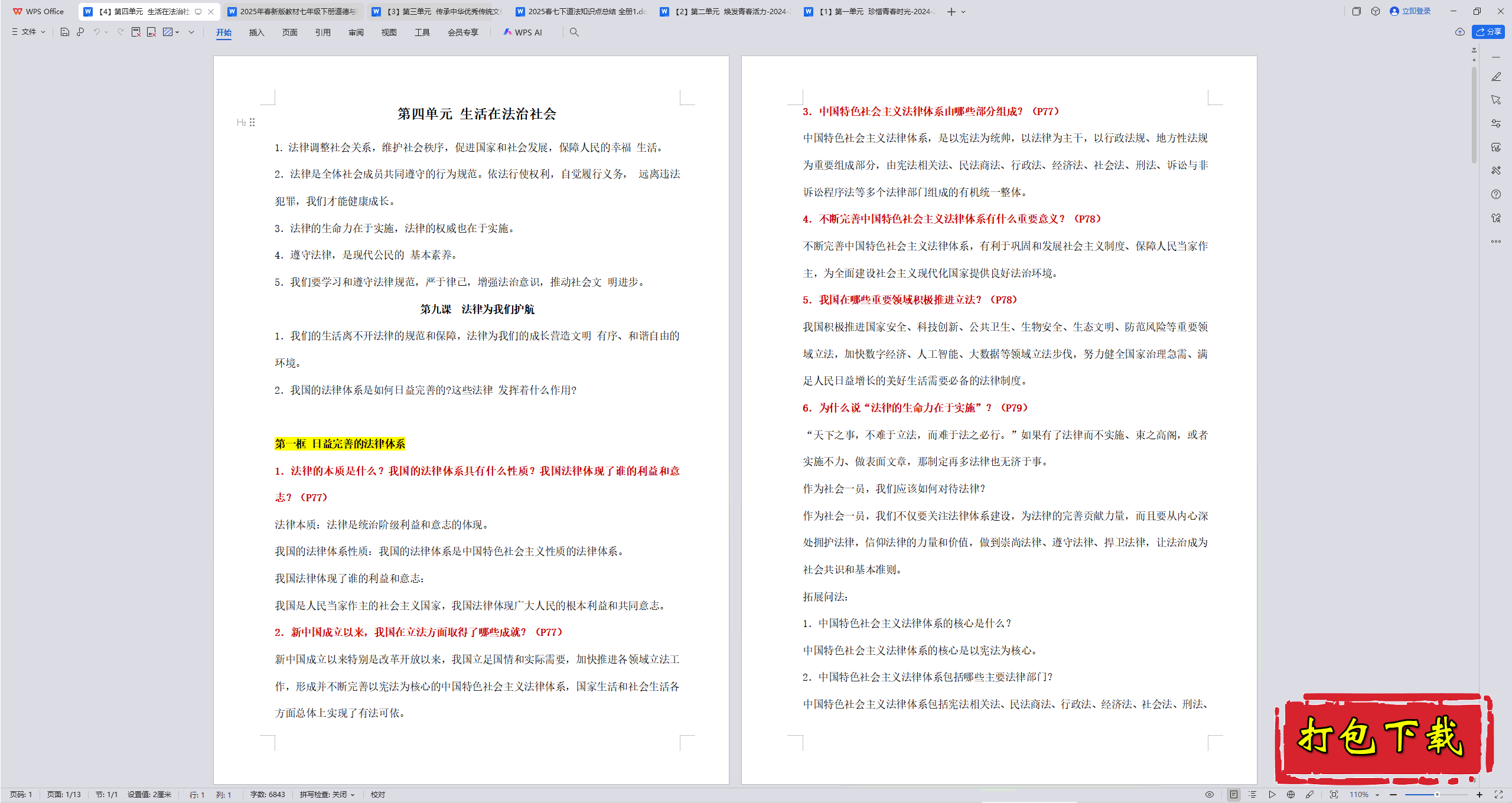The width and height of the screenshot is (1512, 803).
Task: Toggle outline view in status bar
Action: [1253, 795]
